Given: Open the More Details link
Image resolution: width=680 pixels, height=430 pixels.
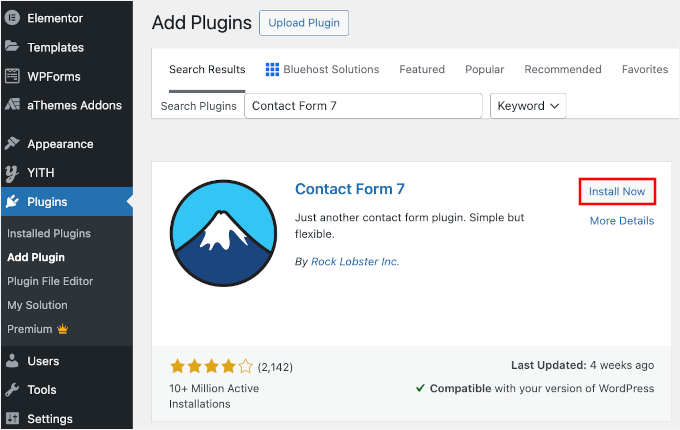Looking at the screenshot, I should (x=621, y=221).
